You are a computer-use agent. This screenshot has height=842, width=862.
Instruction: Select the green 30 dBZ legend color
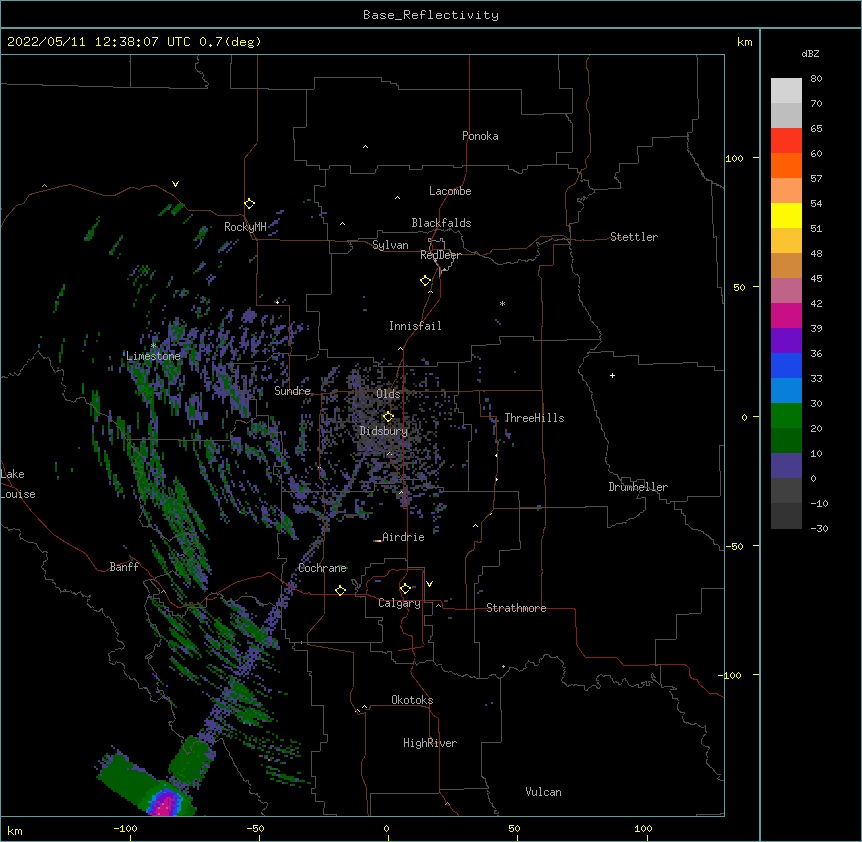click(x=786, y=416)
